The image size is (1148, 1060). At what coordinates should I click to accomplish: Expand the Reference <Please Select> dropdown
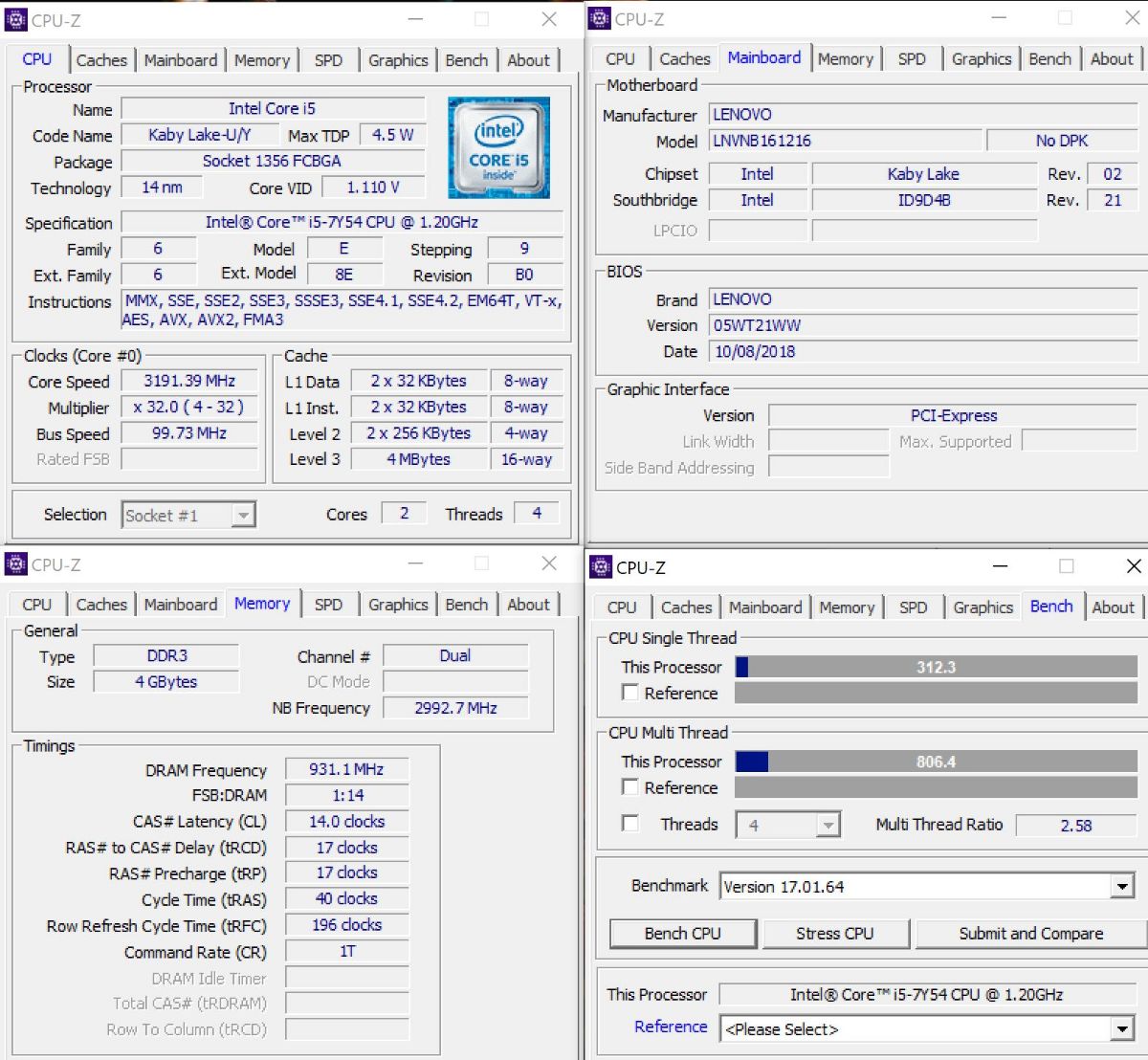click(x=1122, y=1029)
